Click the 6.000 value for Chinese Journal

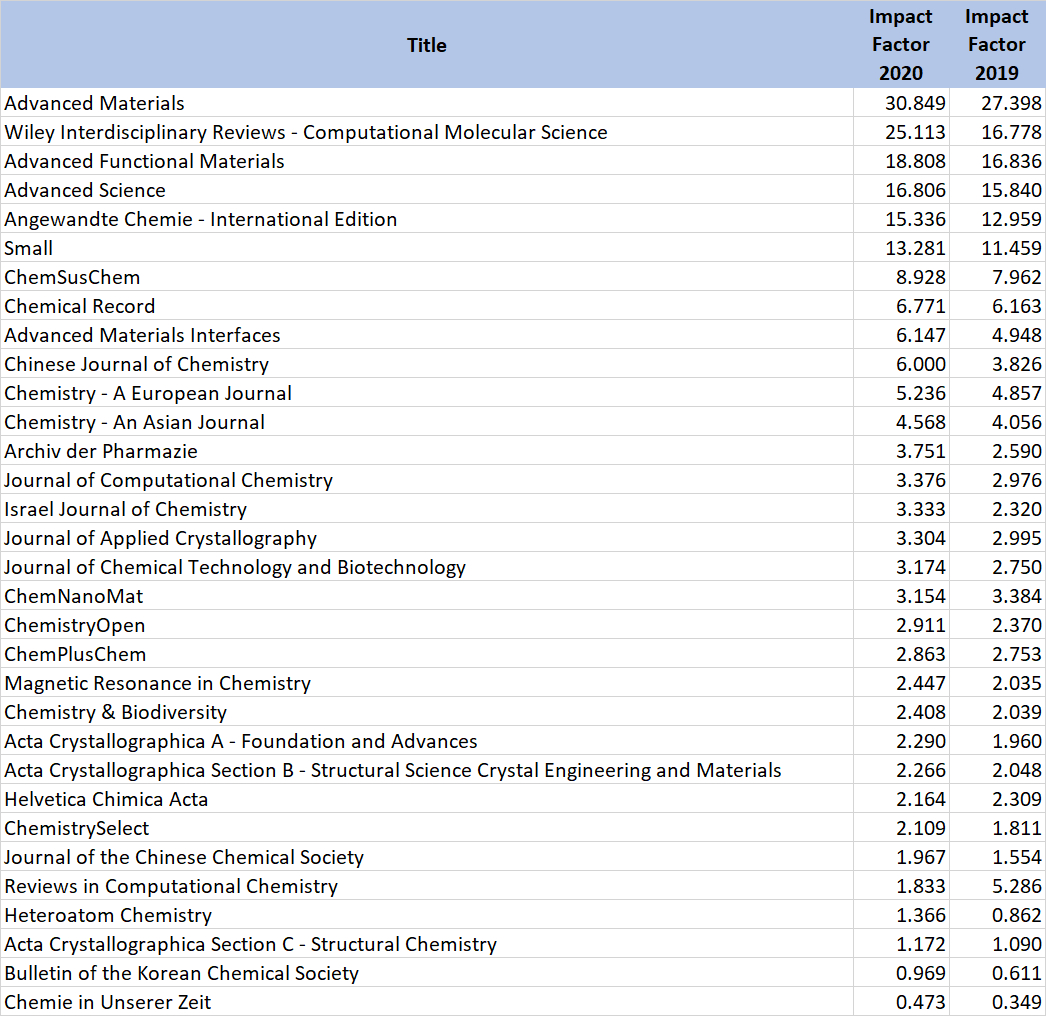[921, 364]
